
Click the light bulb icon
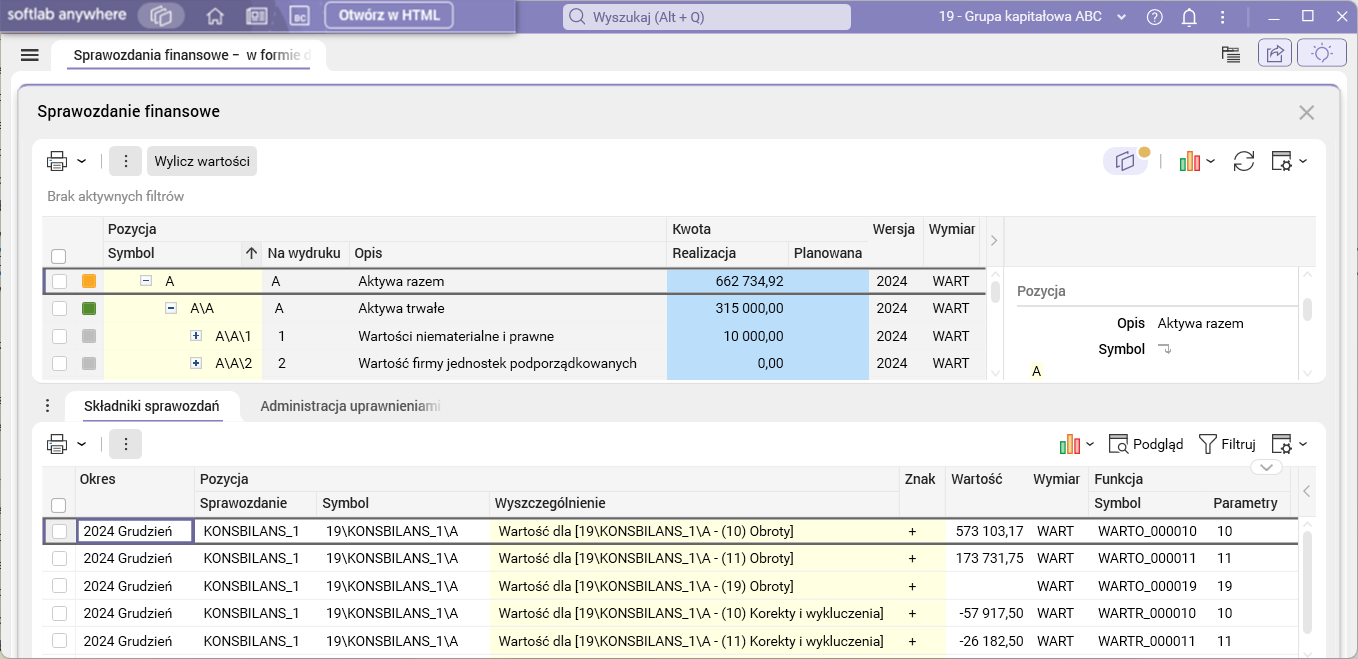point(1322,54)
